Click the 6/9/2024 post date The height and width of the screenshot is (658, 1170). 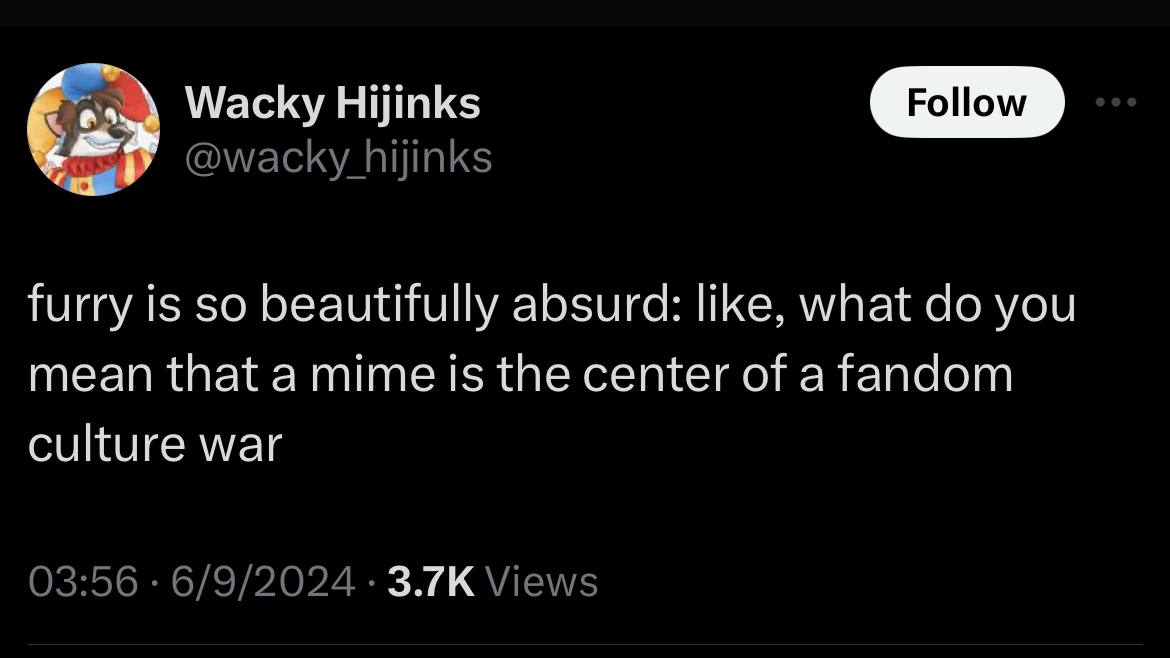(263, 582)
